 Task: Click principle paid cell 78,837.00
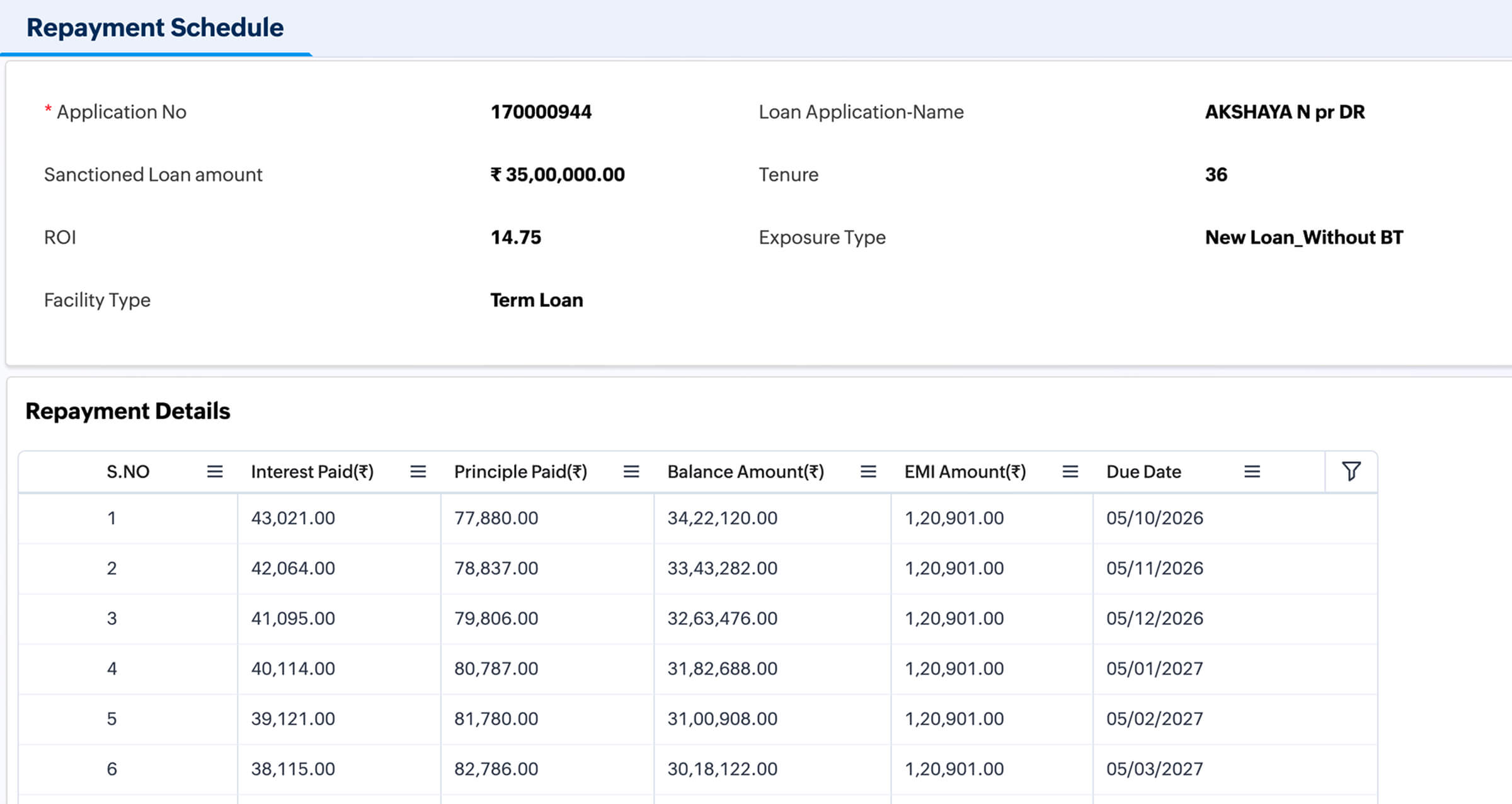point(496,568)
